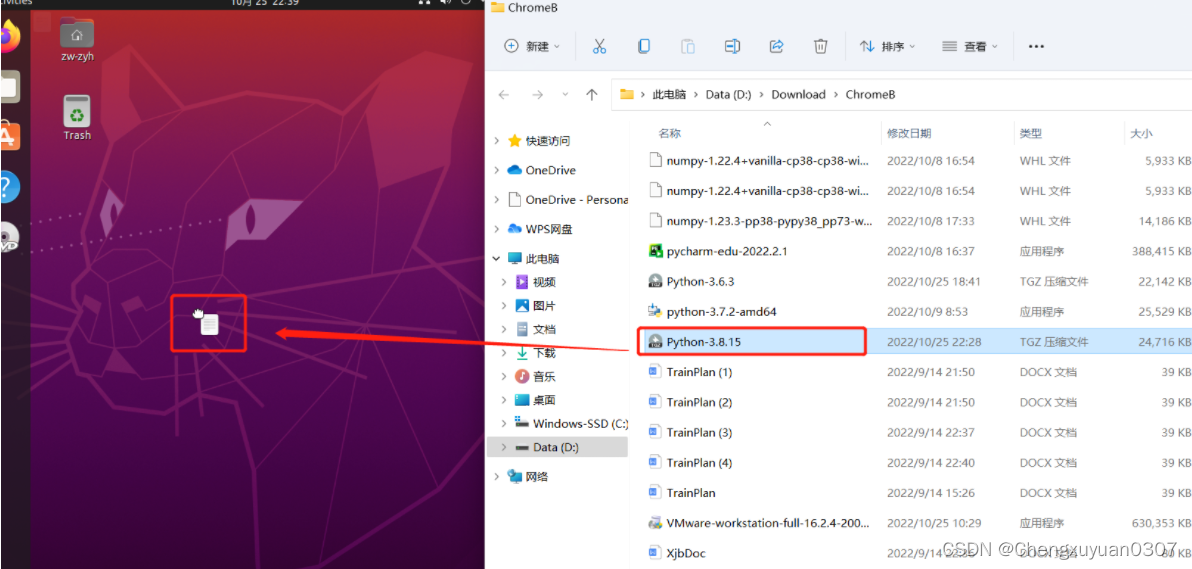Select python-3.7.2-amd64 installer icon
This screenshot has height=569, width=1192.
[x=655, y=311]
